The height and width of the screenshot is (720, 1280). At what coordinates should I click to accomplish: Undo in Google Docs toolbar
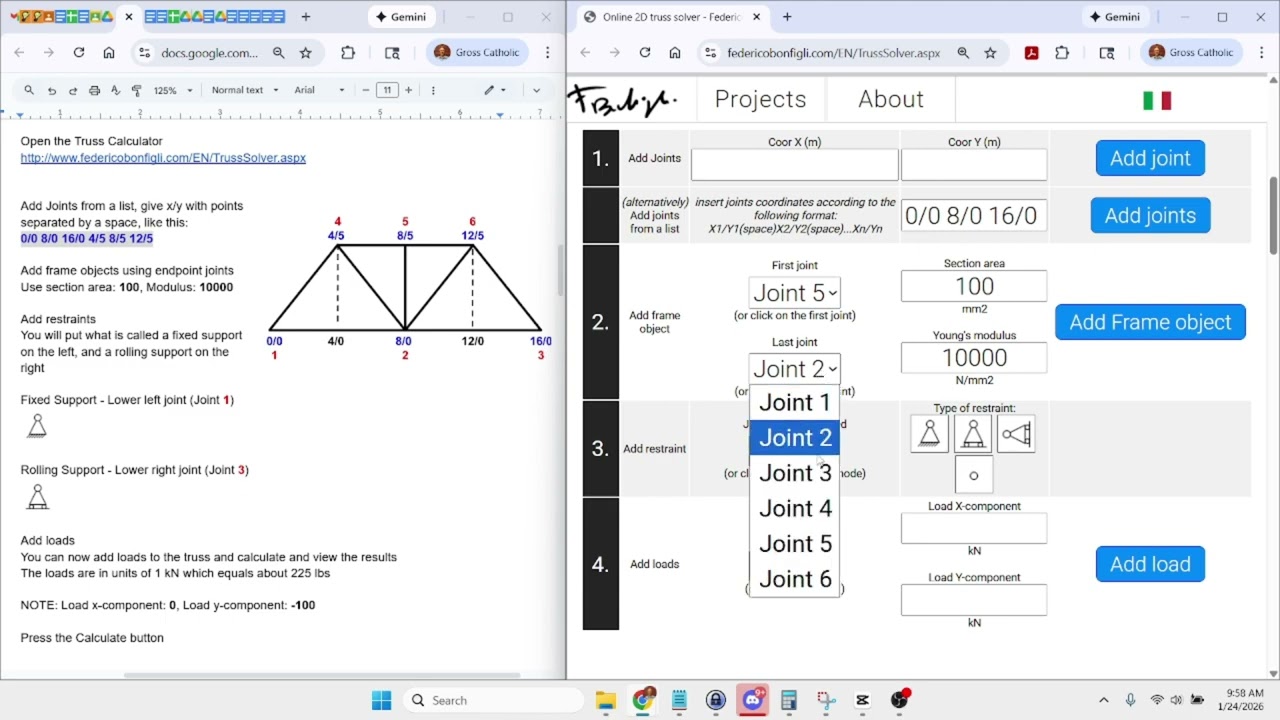tap(52, 90)
